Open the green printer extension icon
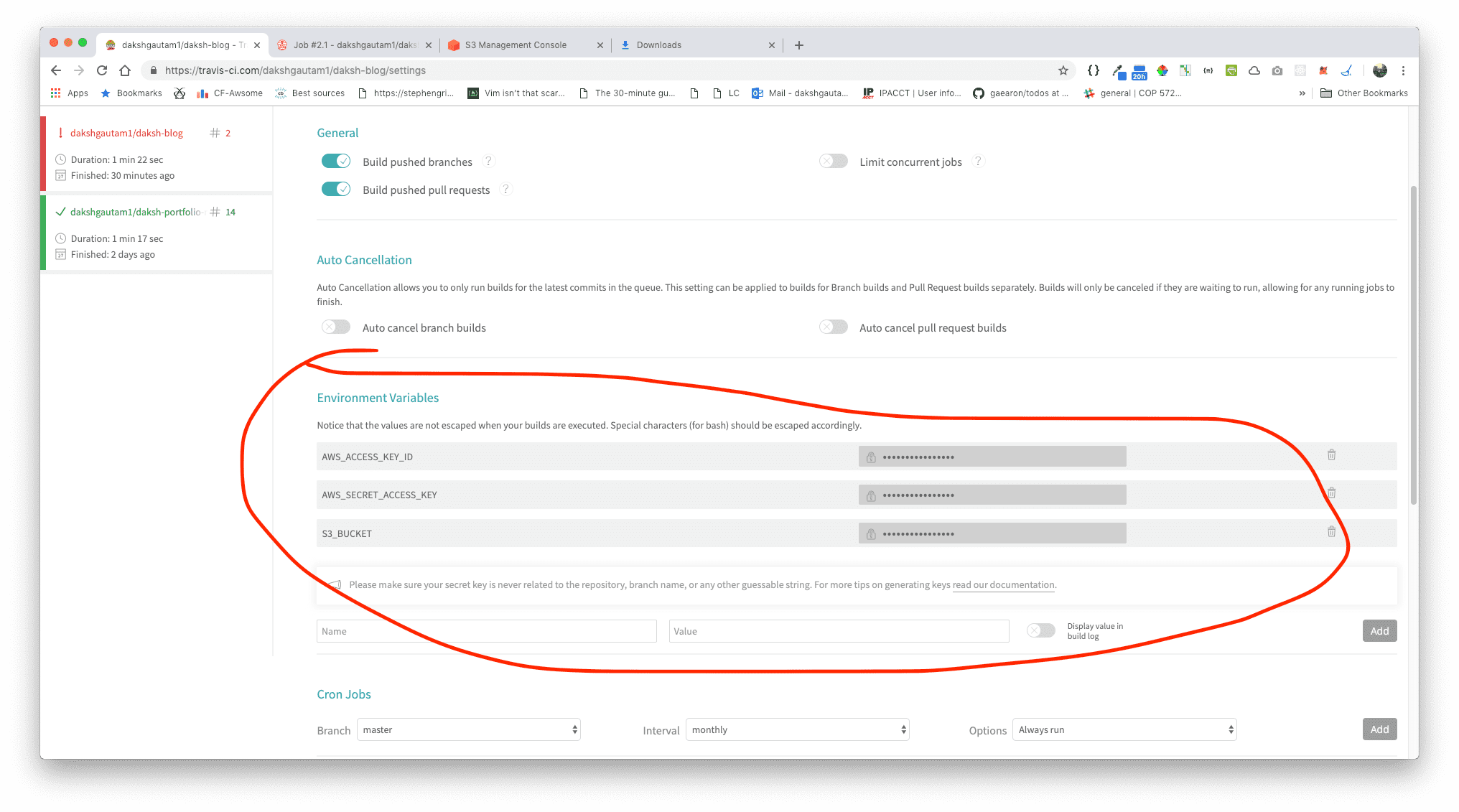The width and height of the screenshot is (1459, 812). click(x=1231, y=70)
